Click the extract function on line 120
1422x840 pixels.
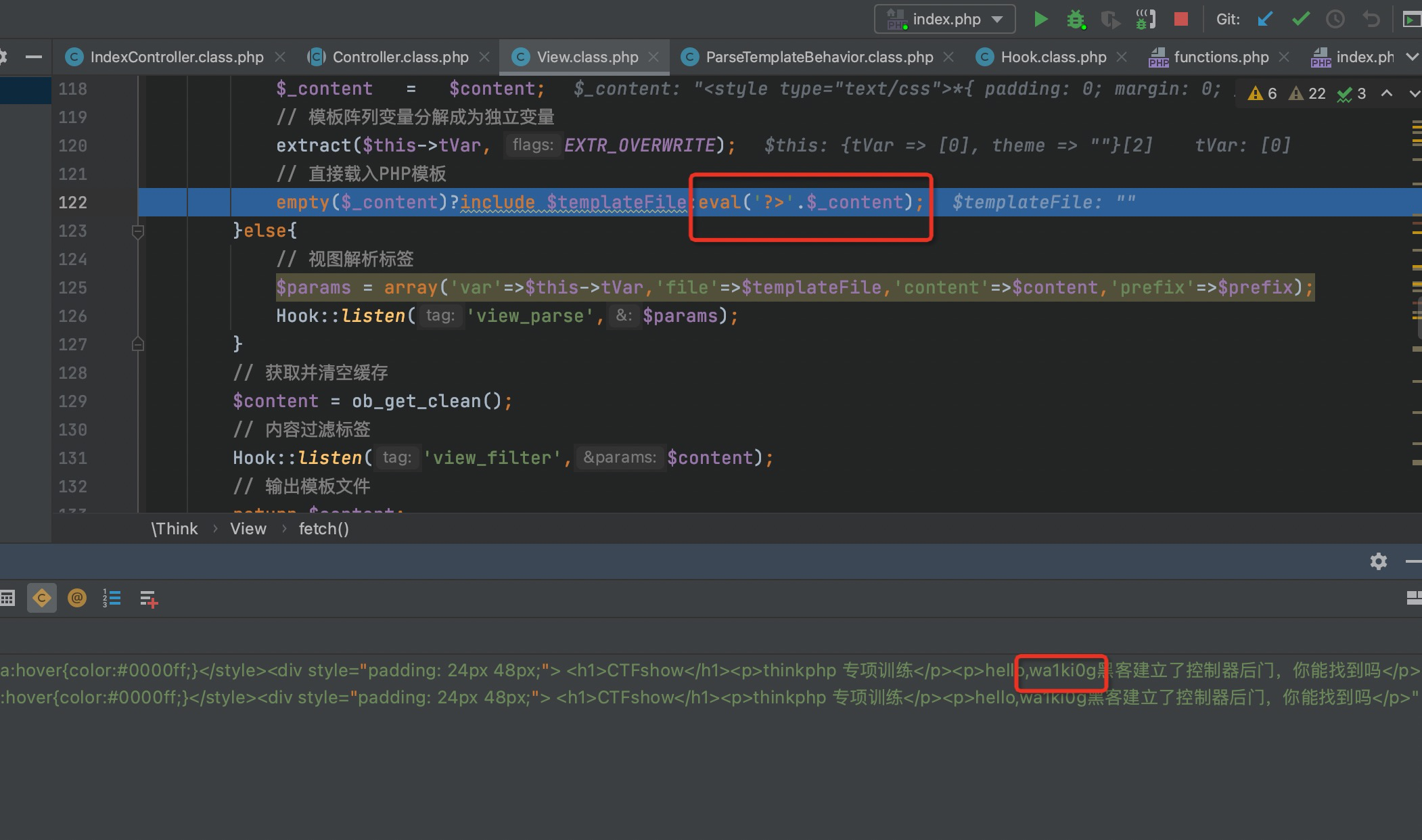(x=313, y=145)
